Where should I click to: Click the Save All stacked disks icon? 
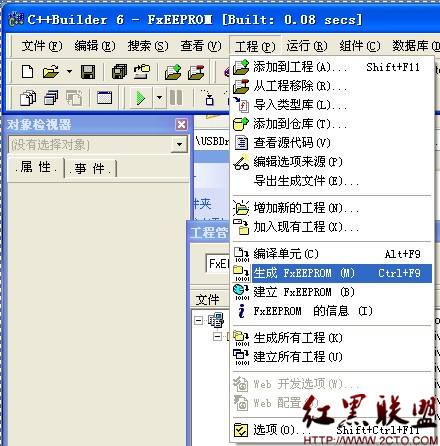(119, 72)
